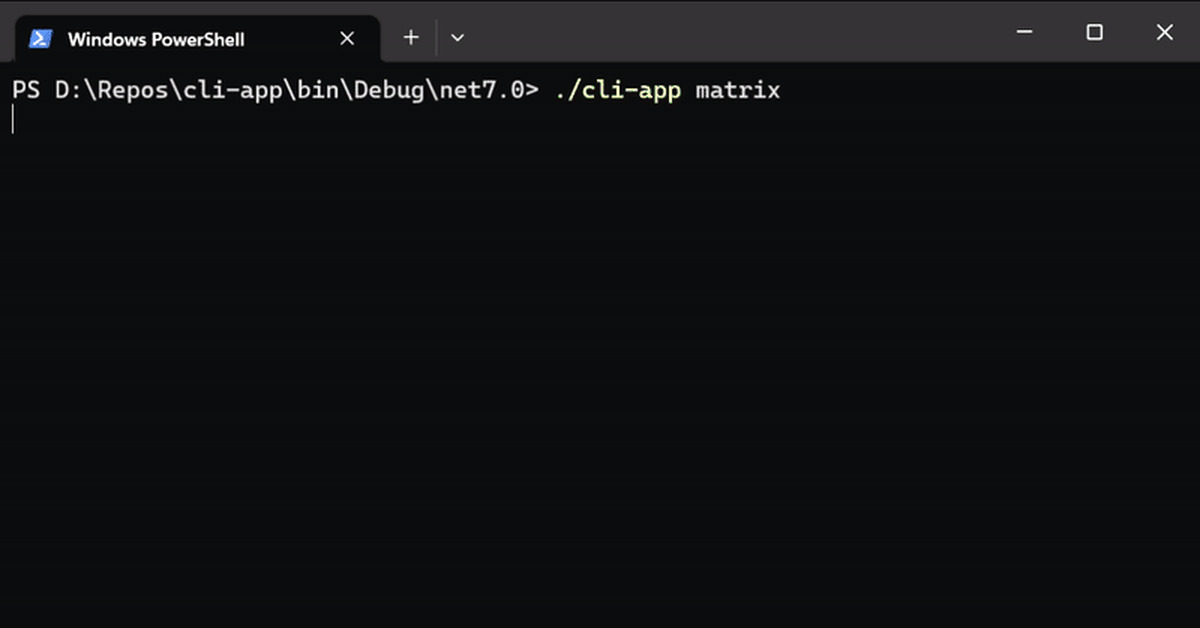Minimize the terminal window
This screenshot has height=628, width=1200.
point(1025,32)
